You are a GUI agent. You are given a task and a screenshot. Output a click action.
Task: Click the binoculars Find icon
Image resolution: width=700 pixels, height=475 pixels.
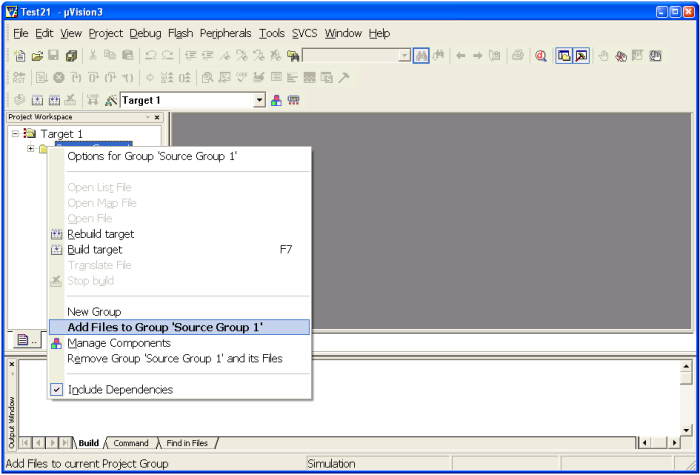(421, 56)
